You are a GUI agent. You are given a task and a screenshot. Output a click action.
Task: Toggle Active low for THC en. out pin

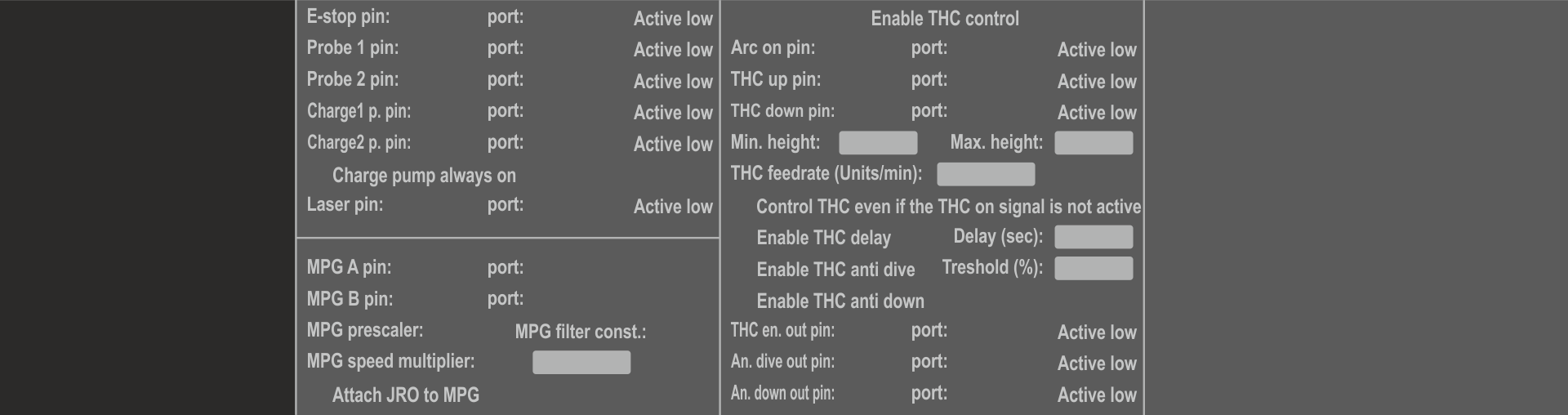coord(1096,332)
